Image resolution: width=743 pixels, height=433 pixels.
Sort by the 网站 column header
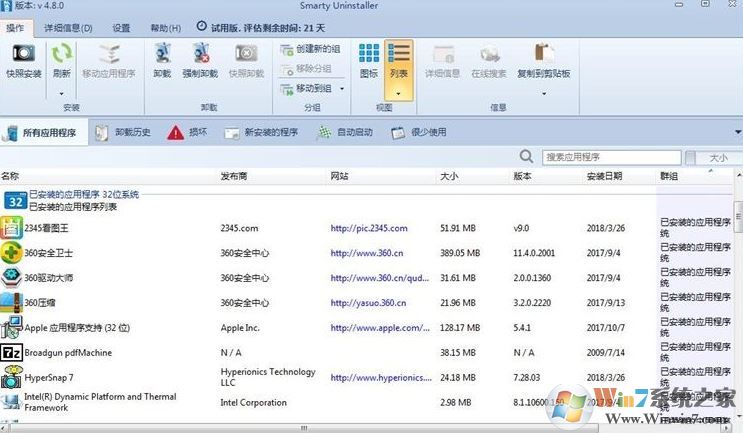[340, 176]
